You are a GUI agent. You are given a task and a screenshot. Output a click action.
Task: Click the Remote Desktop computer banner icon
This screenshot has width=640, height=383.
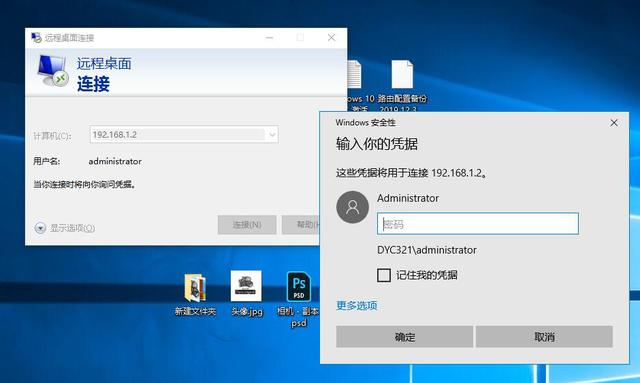tap(52, 70)
